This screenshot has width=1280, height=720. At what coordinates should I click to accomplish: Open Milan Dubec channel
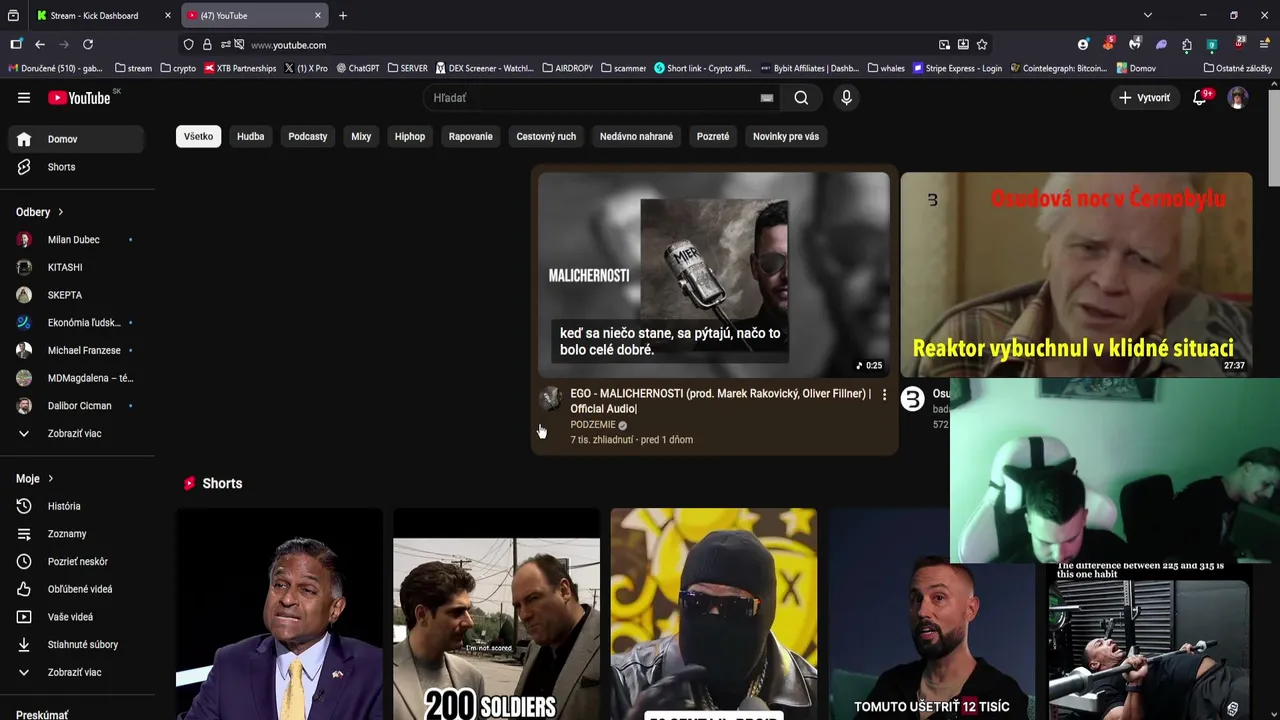[x=76, y=240]
